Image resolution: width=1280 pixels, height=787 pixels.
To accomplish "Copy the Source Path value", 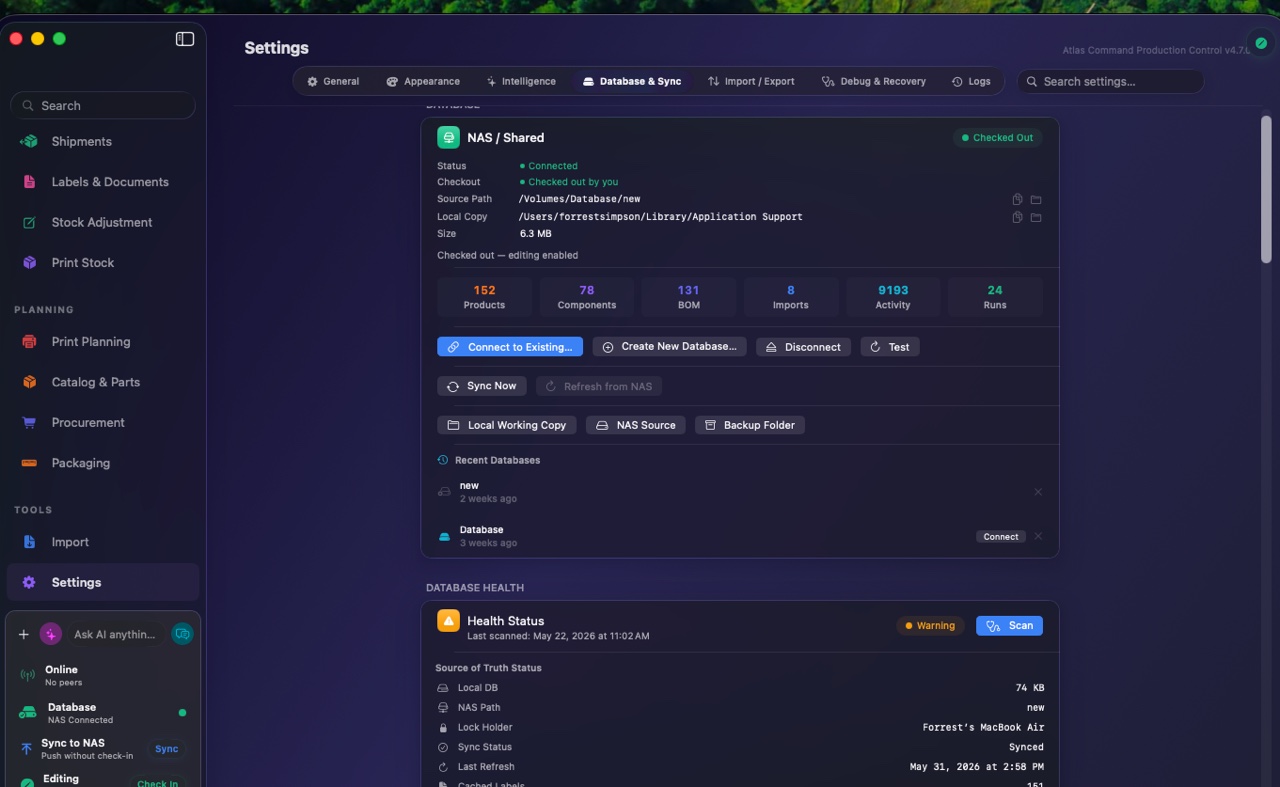I will pos(1017,199).
